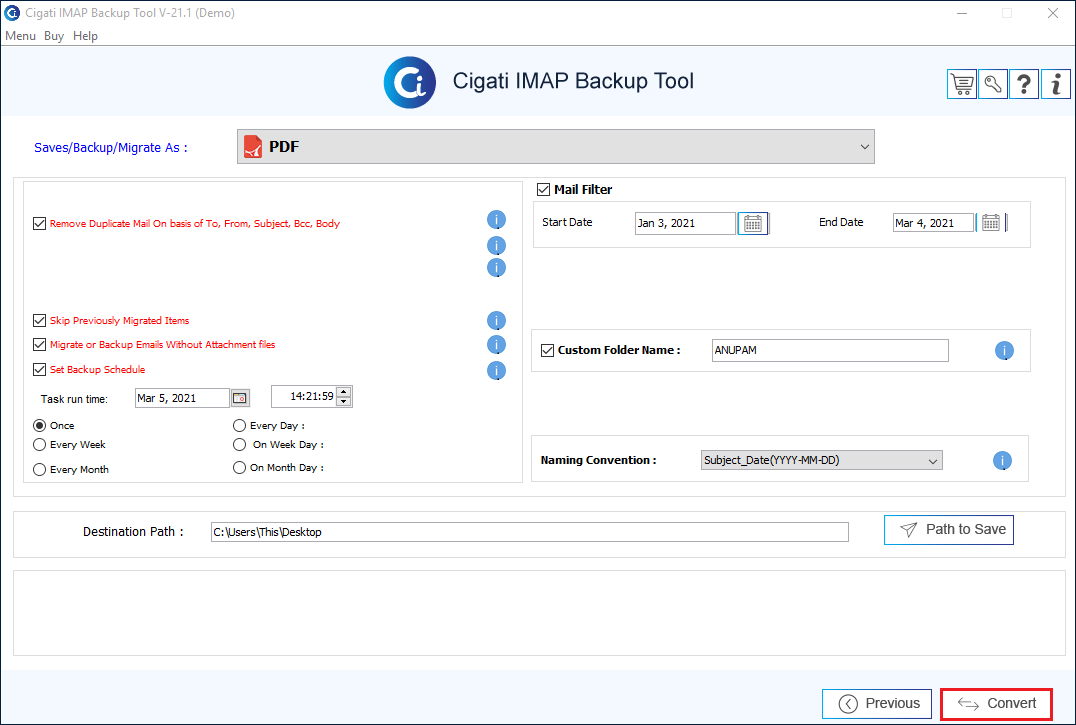Open the Help menu
The height and width of the screenshot is (725, 1076).
pos(85,36)
